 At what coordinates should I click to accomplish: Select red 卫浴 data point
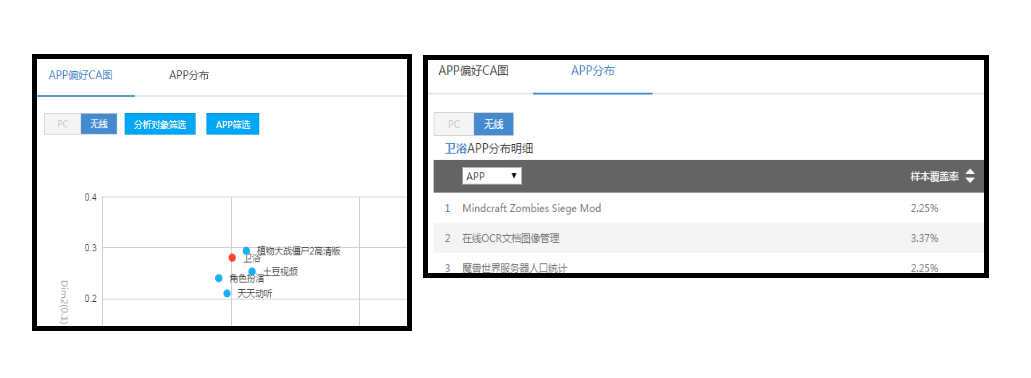coord(232,258)
